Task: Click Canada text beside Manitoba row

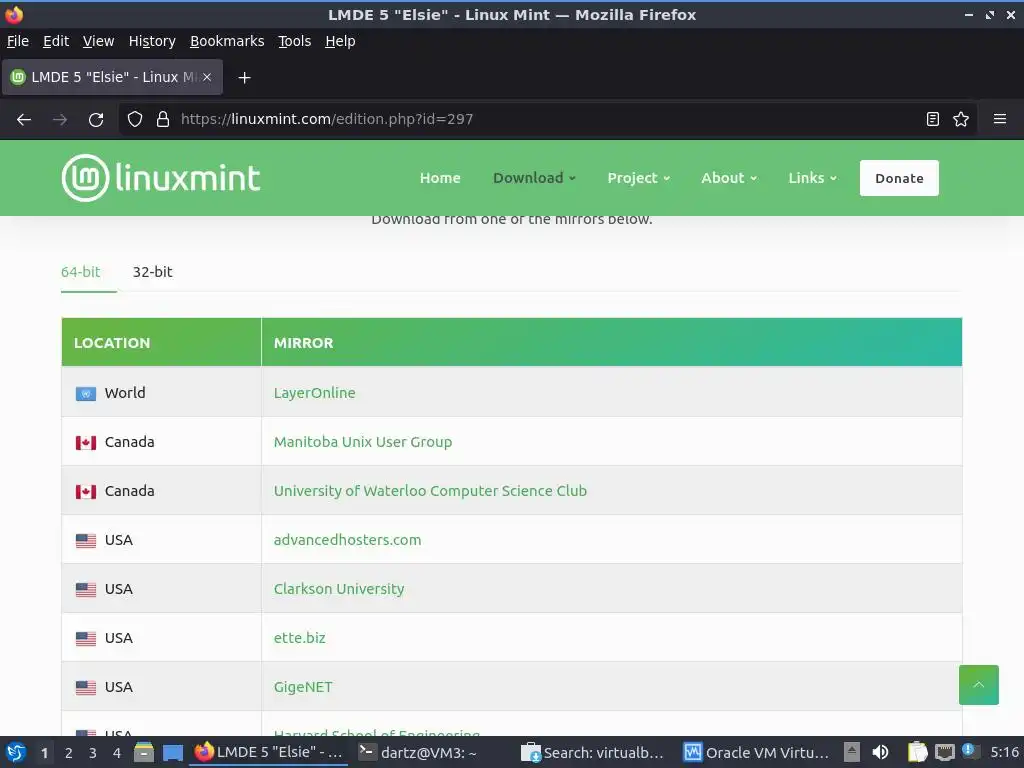Action: pyautogui.click(x=129, y=442)
